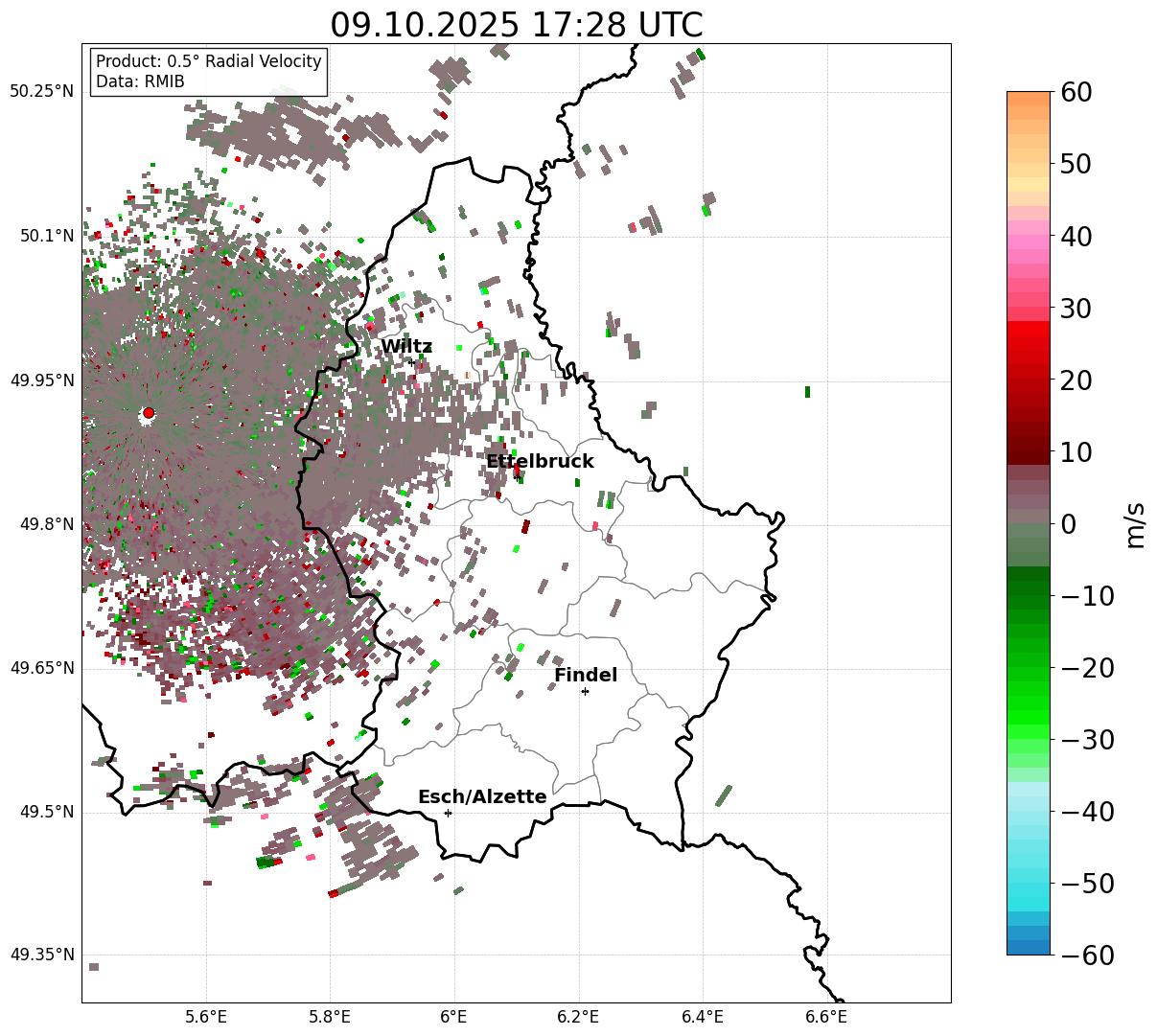Click the 5.6°E longitude label

coord(206,1017)
